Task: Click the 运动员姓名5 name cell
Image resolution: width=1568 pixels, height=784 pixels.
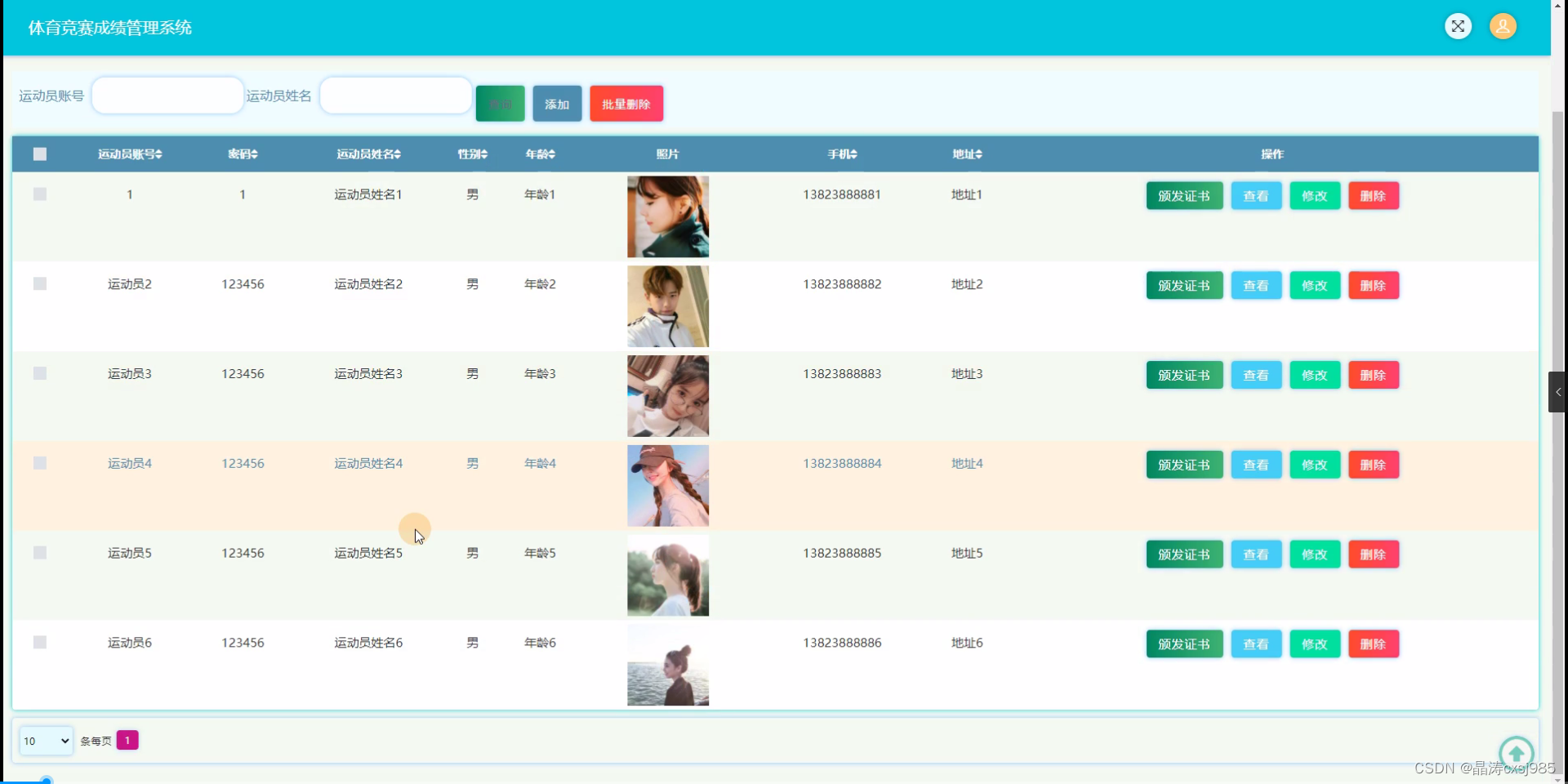Action: point(368,553)
